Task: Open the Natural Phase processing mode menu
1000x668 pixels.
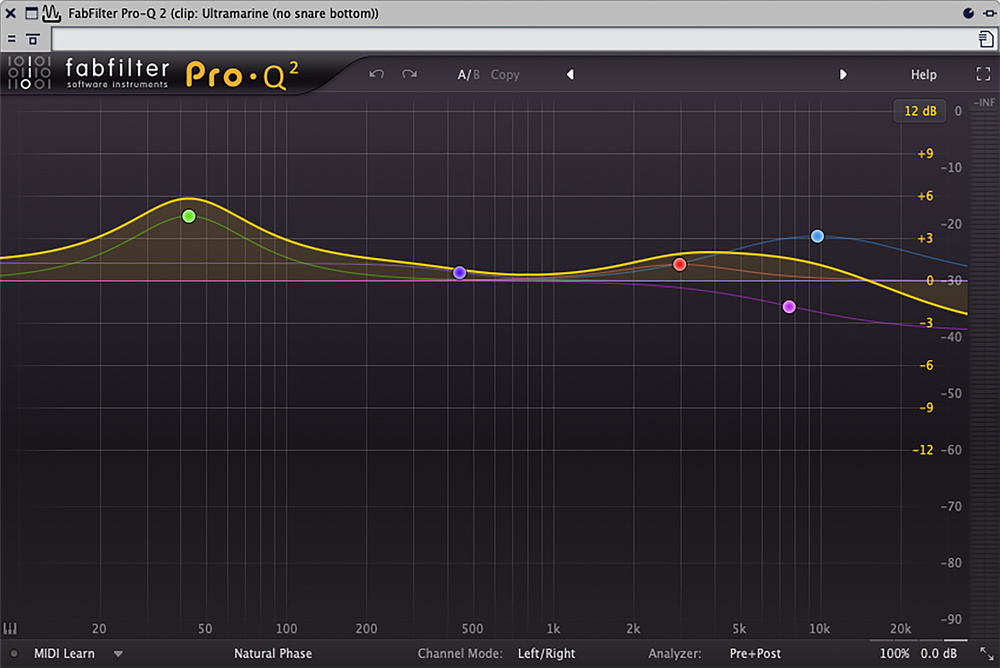Action: pyautogui.click(x=273, y=654)
